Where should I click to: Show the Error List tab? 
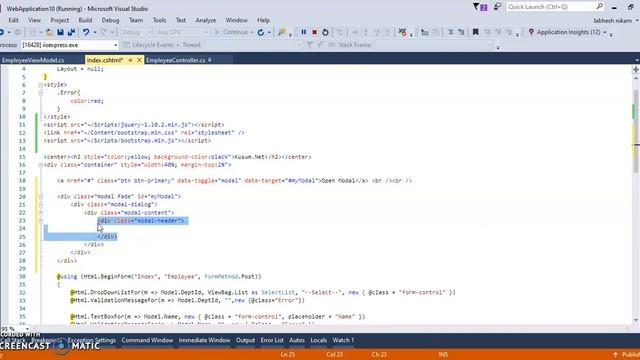pos(272,340)
